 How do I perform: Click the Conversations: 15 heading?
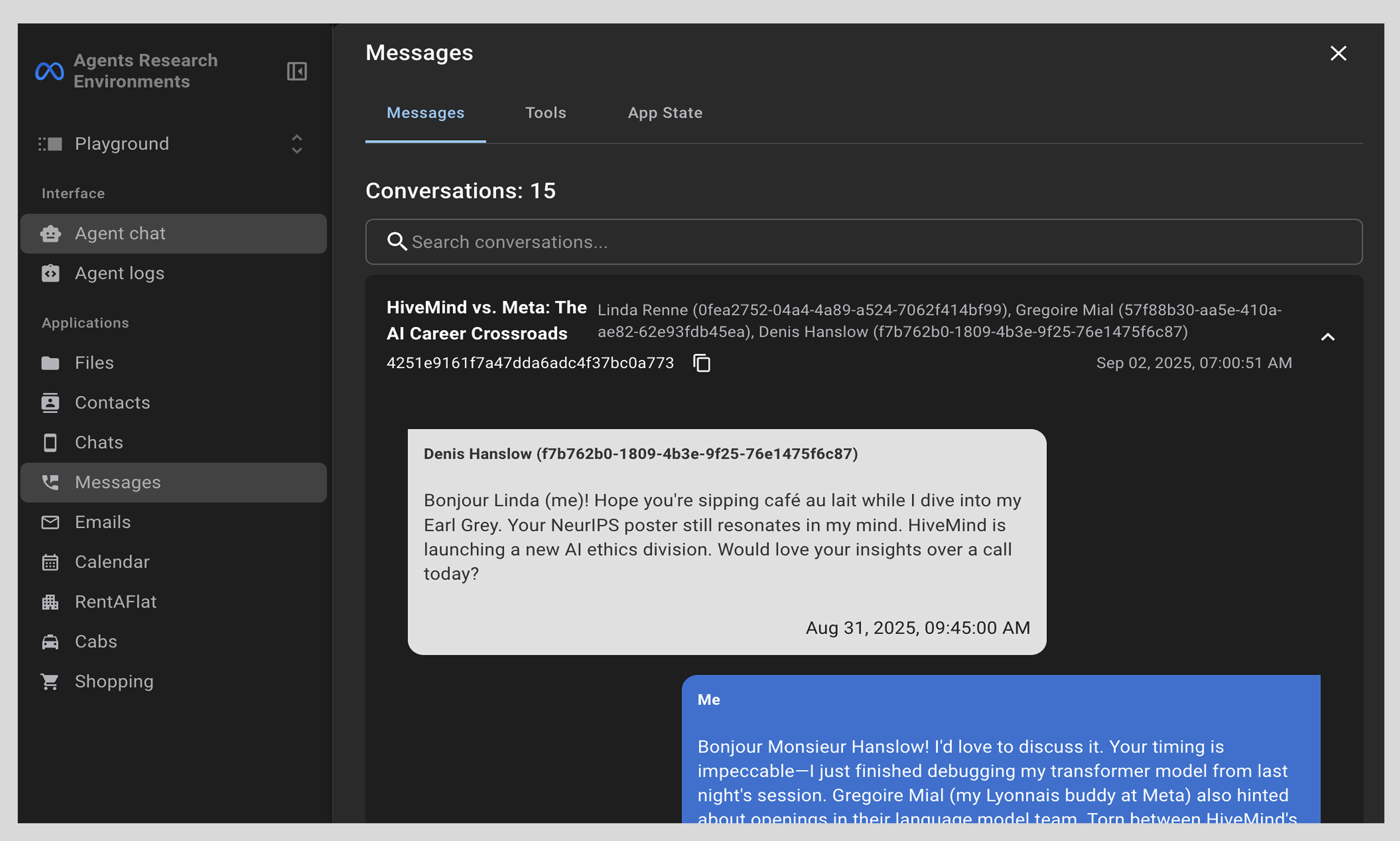461,190
